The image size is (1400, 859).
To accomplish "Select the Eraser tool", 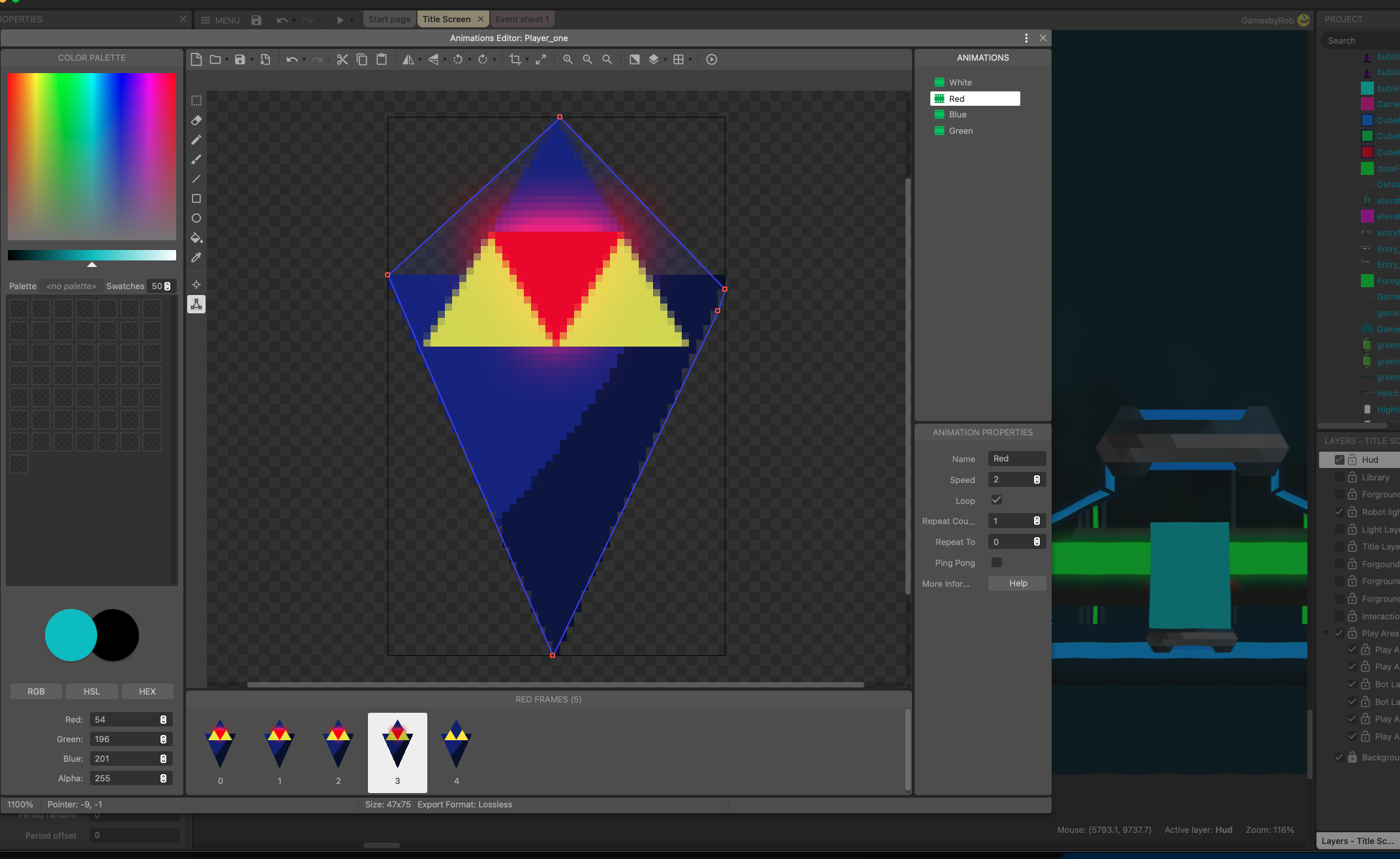I will coord(196,120).
